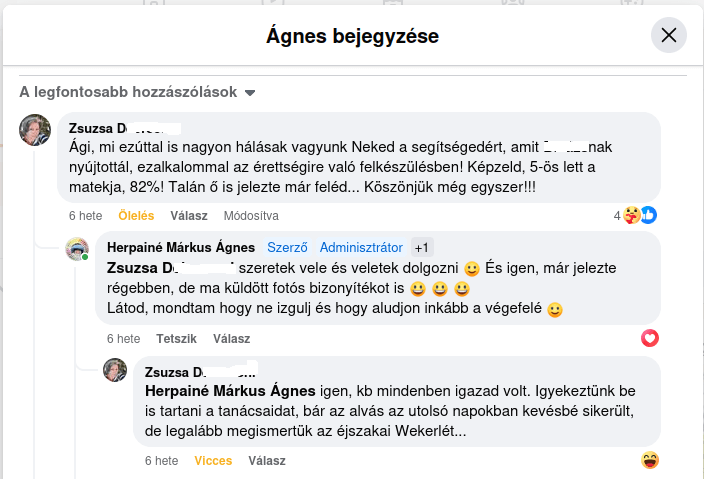This screenshot has width=704, height=479.
Task: Open the blue like reaction icon
Action: [649, 214]
